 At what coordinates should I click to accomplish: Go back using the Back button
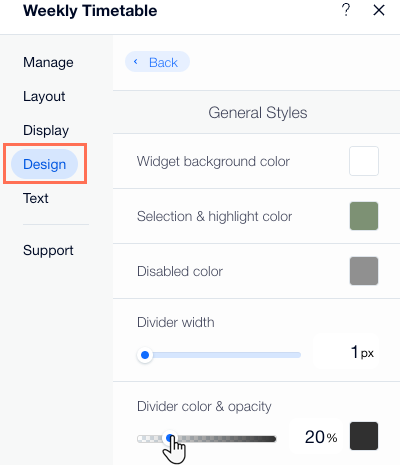pos(157,62)
